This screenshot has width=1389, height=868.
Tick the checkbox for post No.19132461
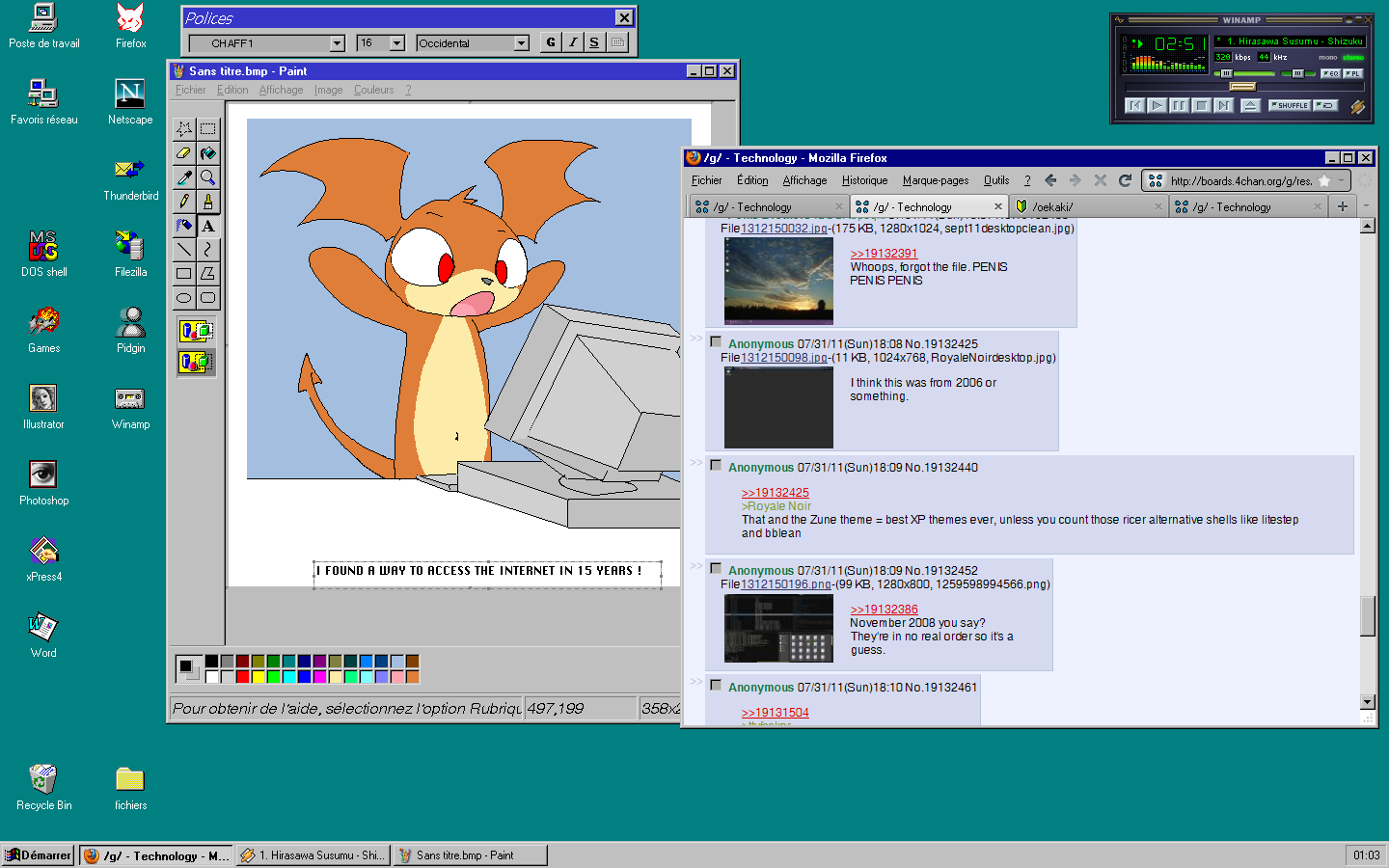tap(716, 685)
